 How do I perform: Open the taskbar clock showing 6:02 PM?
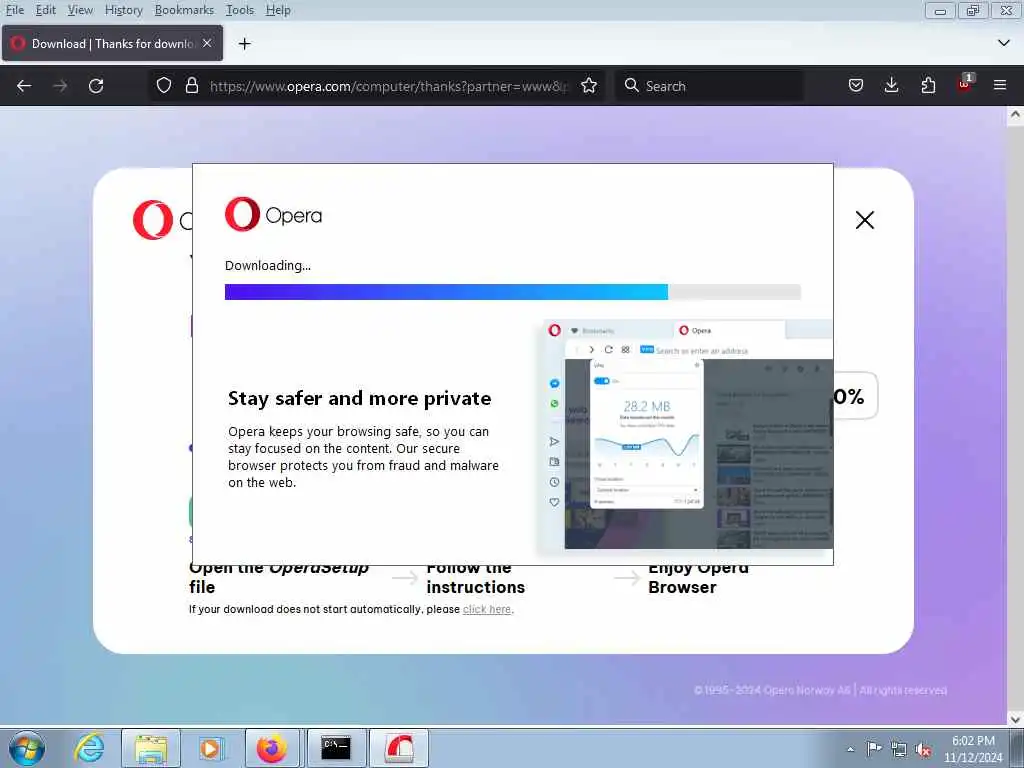(x=972, y=749)
